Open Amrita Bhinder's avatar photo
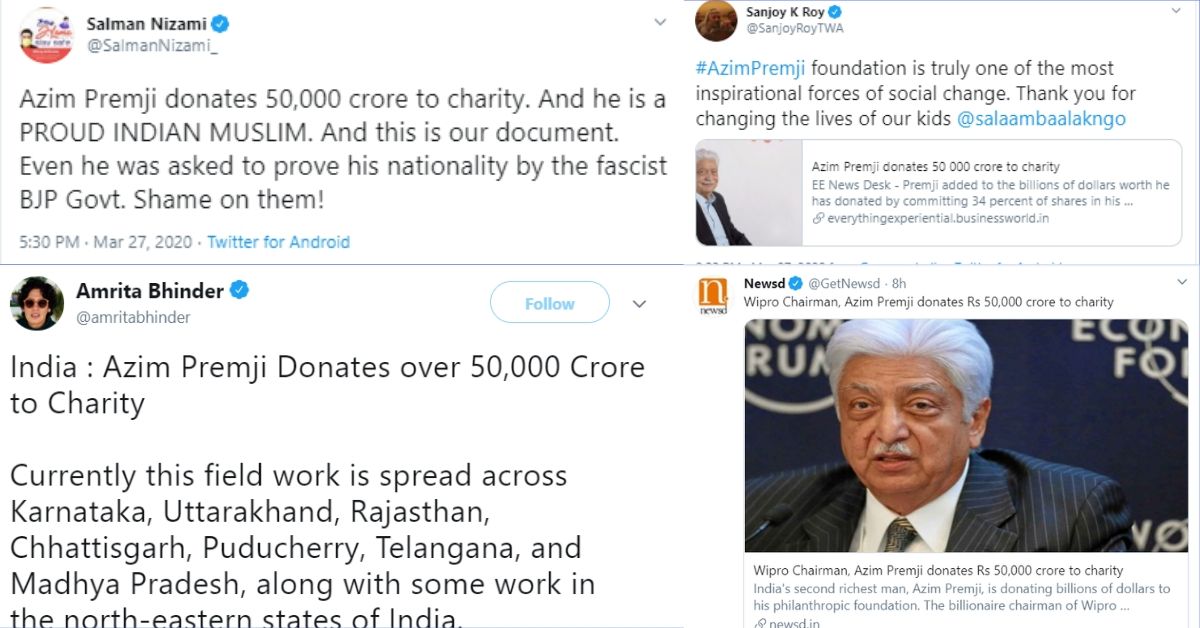1200x628 pixels. 34,302
